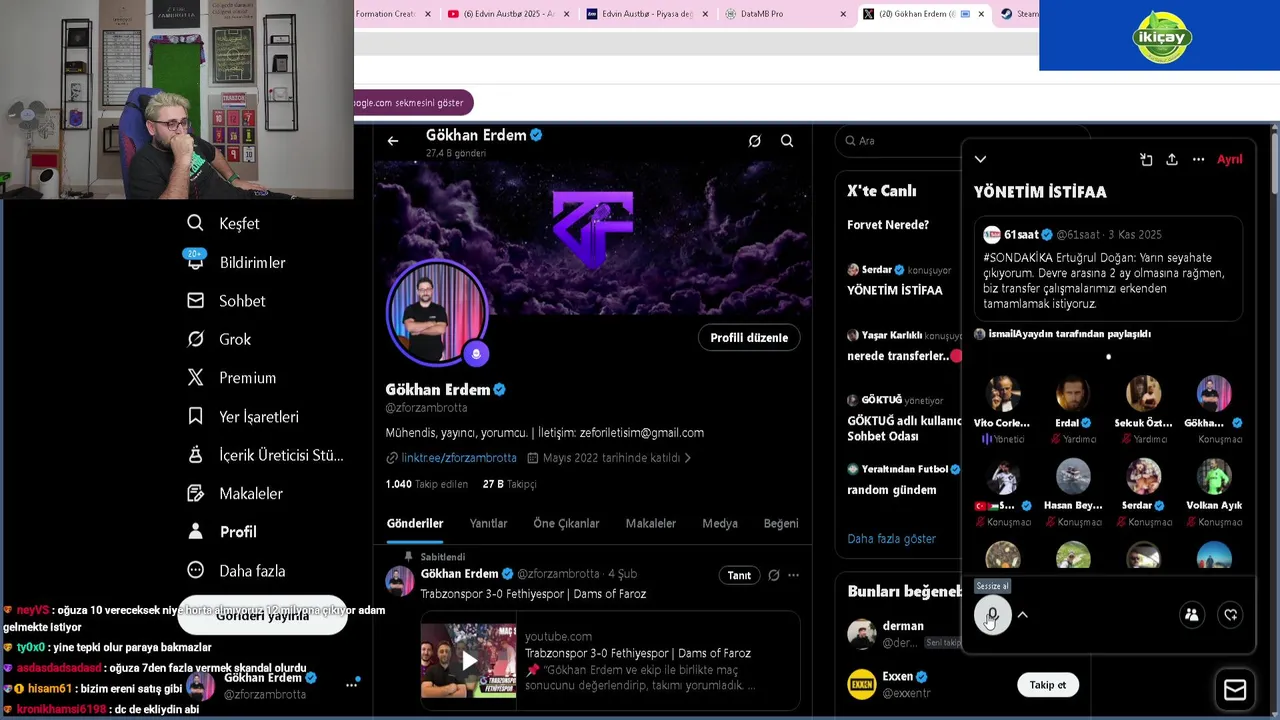Viewport: 1280px width, 720px height.
Task: Mute the microphone in the Space
Action: (x=992, y=615)
